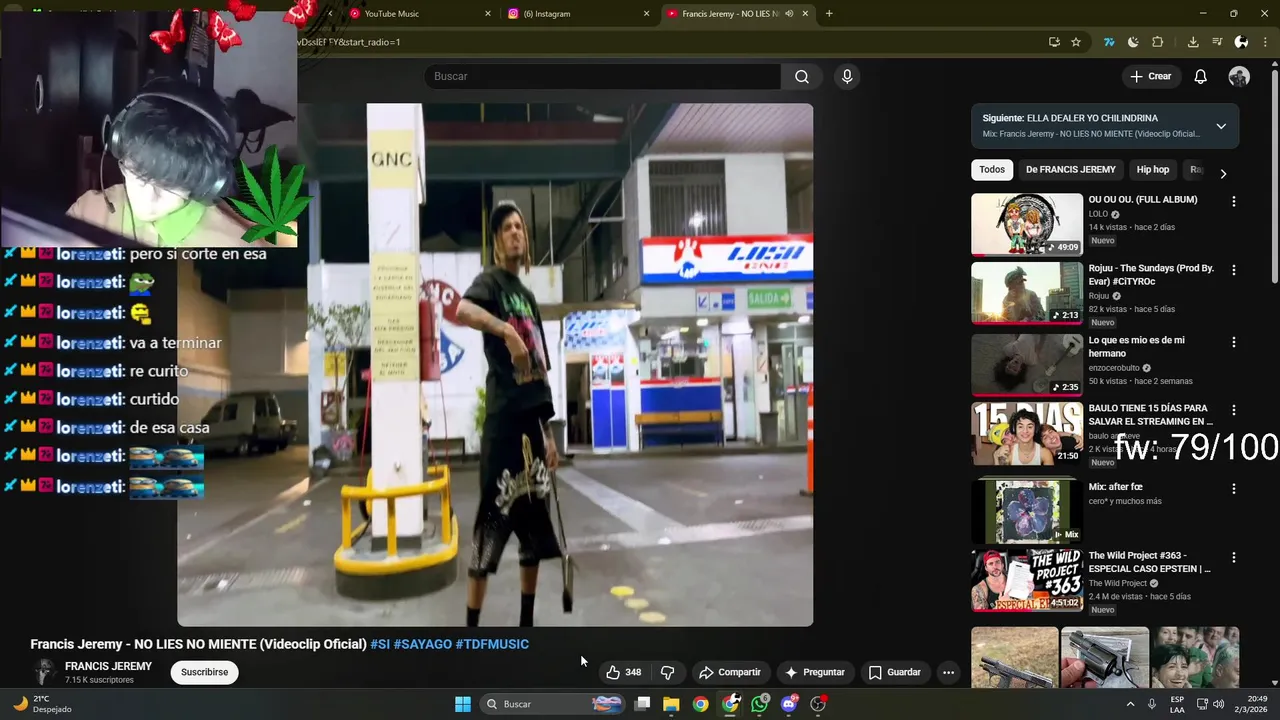Open the YouTube account avatar menu

[1239, 76]
